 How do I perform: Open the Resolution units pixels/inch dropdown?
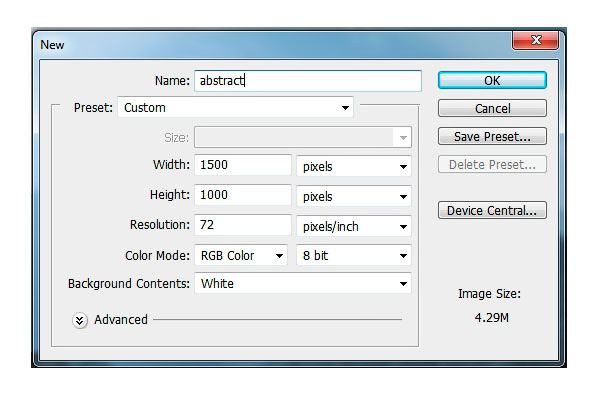click(354, 226)
